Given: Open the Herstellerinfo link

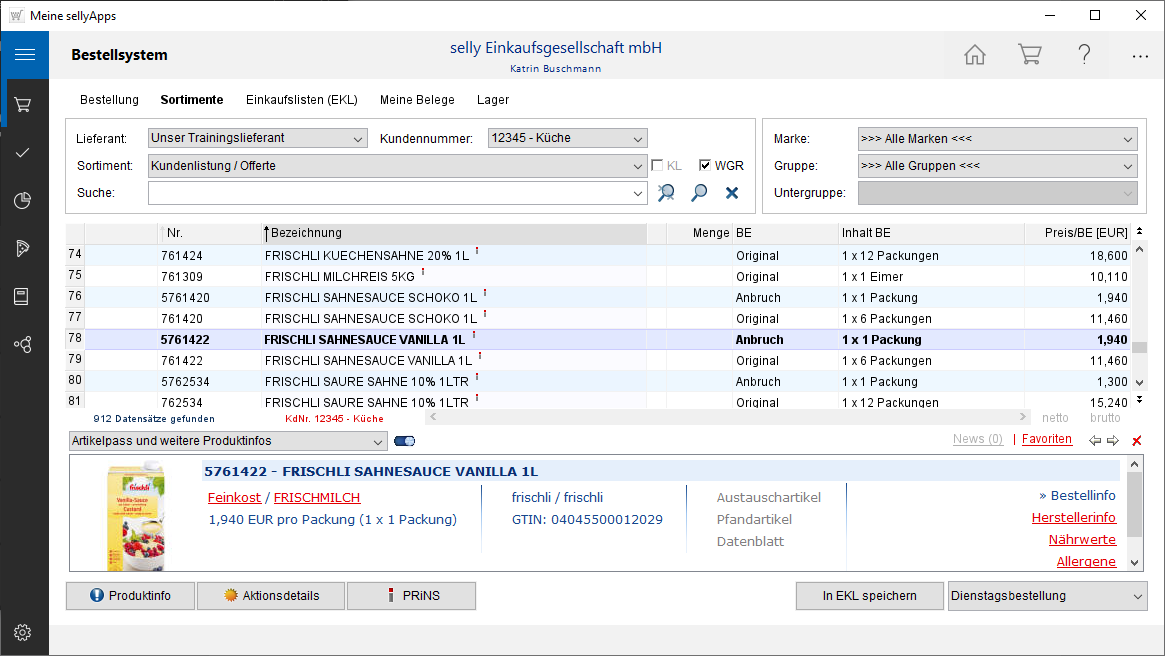Looking at the screenshot, I should pos(1074,518).
